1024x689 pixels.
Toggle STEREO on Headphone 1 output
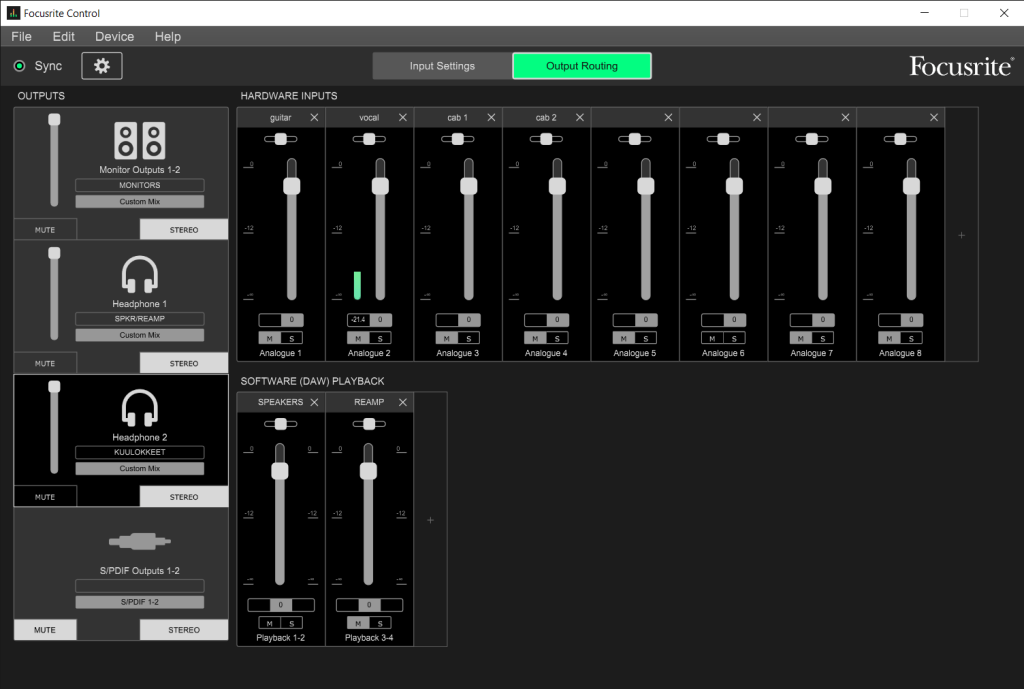pos(184,364)
